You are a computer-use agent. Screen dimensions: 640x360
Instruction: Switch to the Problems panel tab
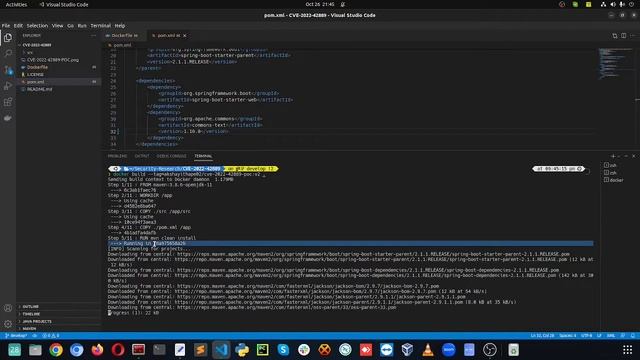click(x=117, y=156)
